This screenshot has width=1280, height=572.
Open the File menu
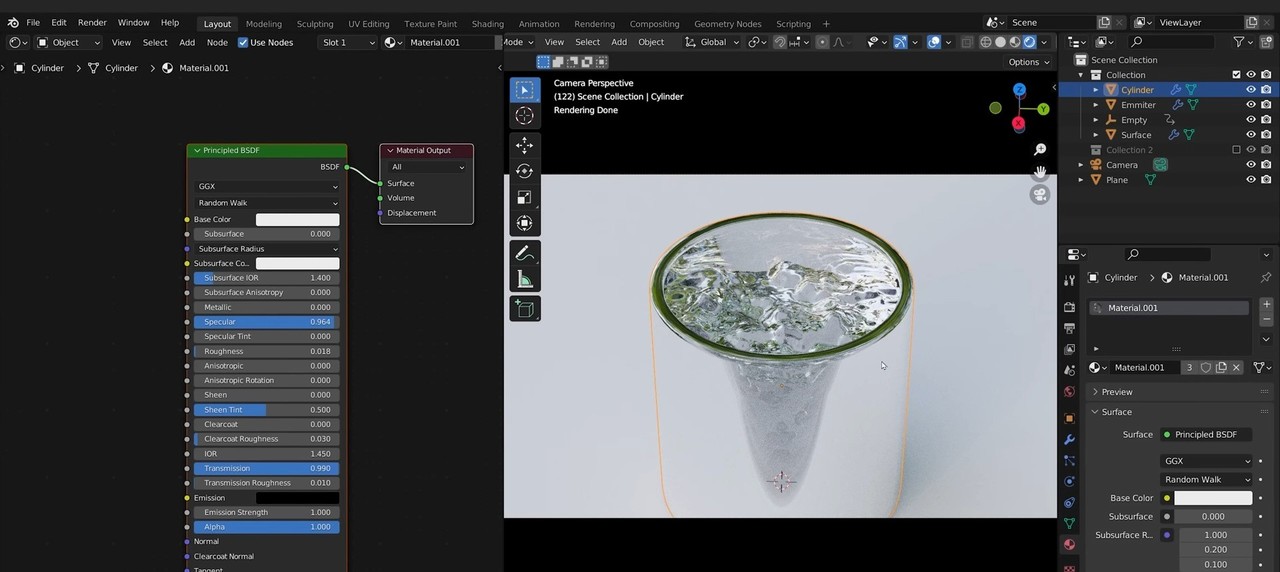[x=33, y=22]
